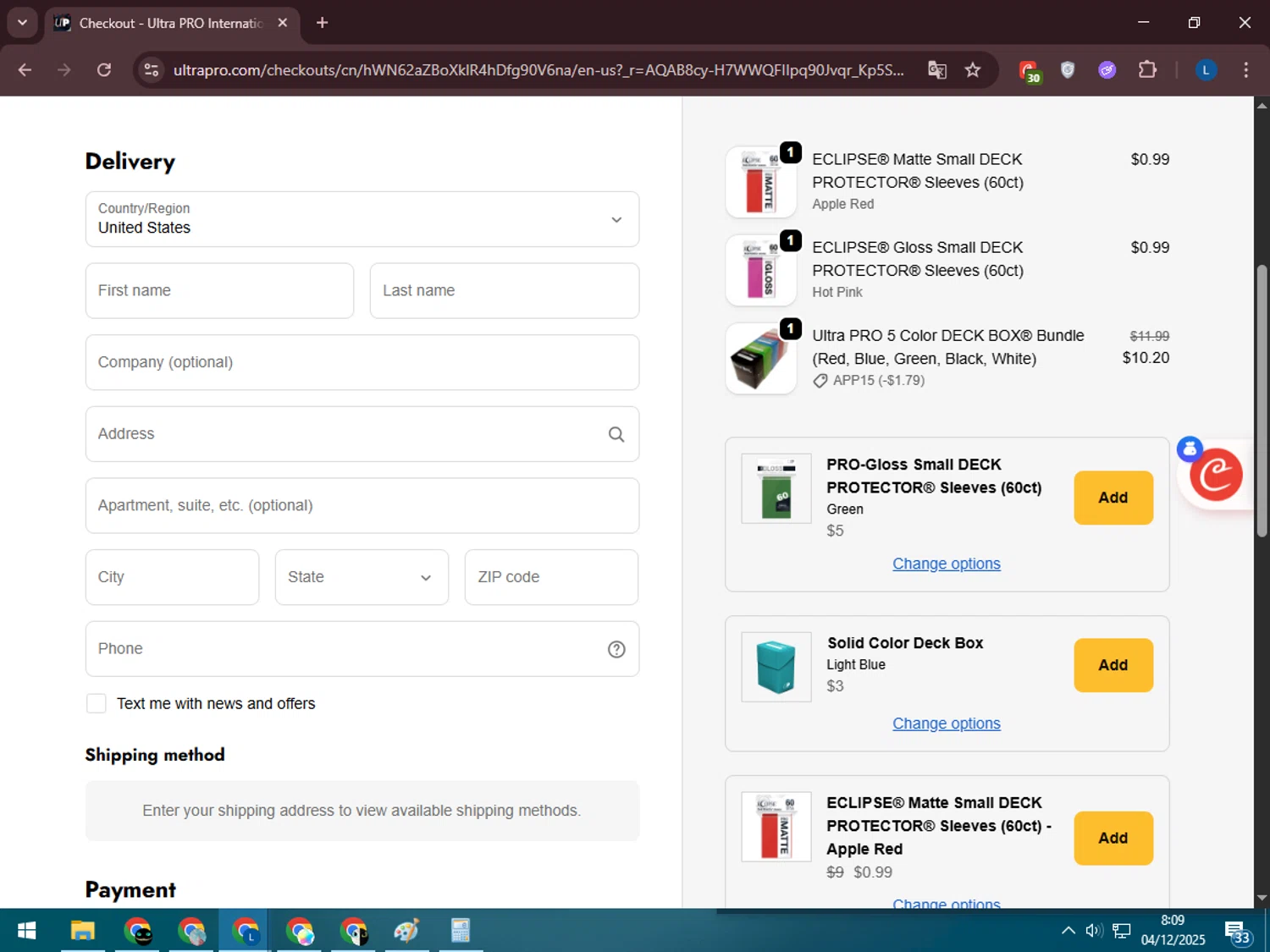Focus the Last name field
Image resolution: width=1270 pixels, height=952 pixels.
pyautogui.click(x=505, y=290)
